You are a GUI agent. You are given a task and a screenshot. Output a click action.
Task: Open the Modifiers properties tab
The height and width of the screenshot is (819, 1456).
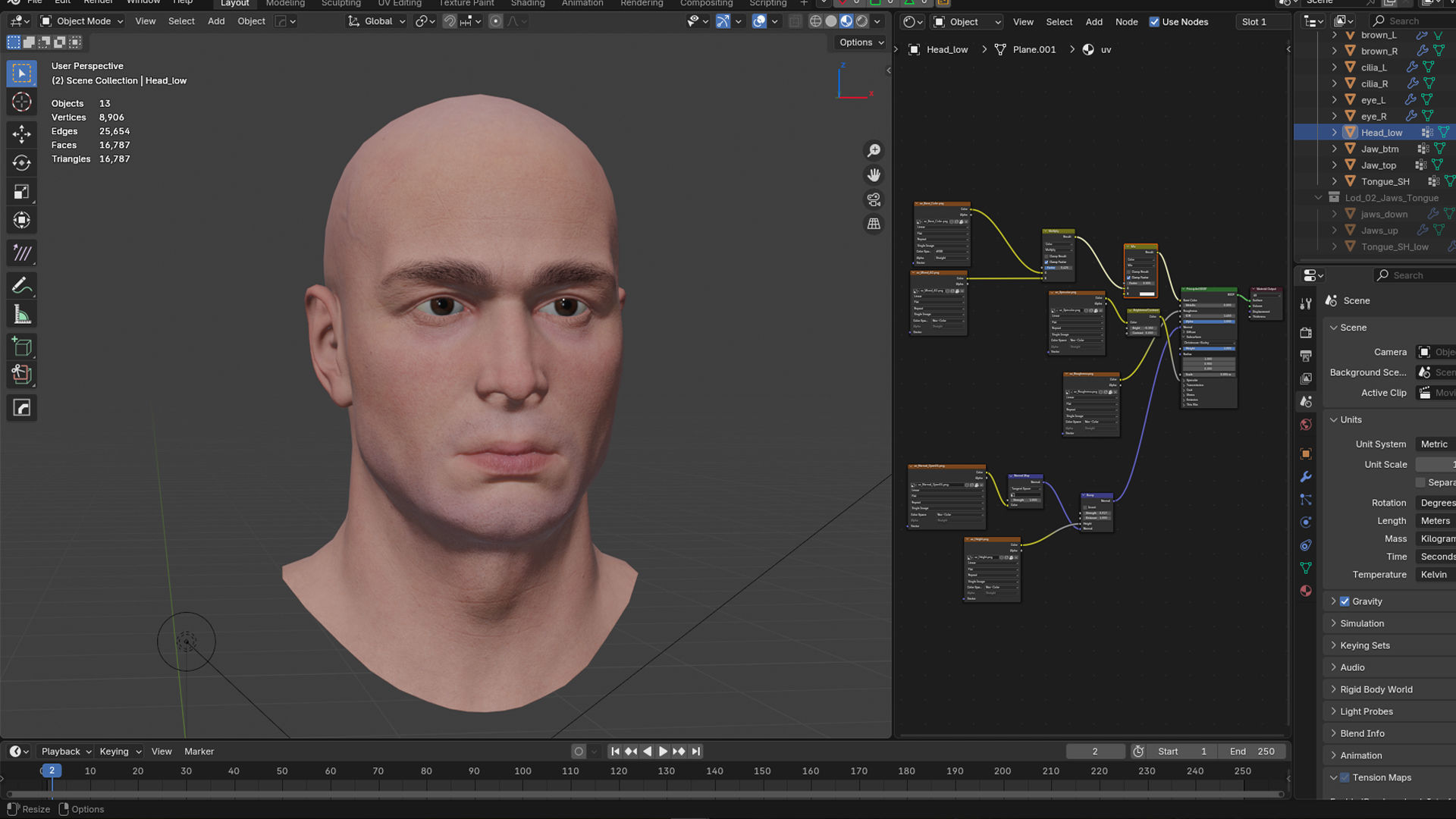[1306, 477]
